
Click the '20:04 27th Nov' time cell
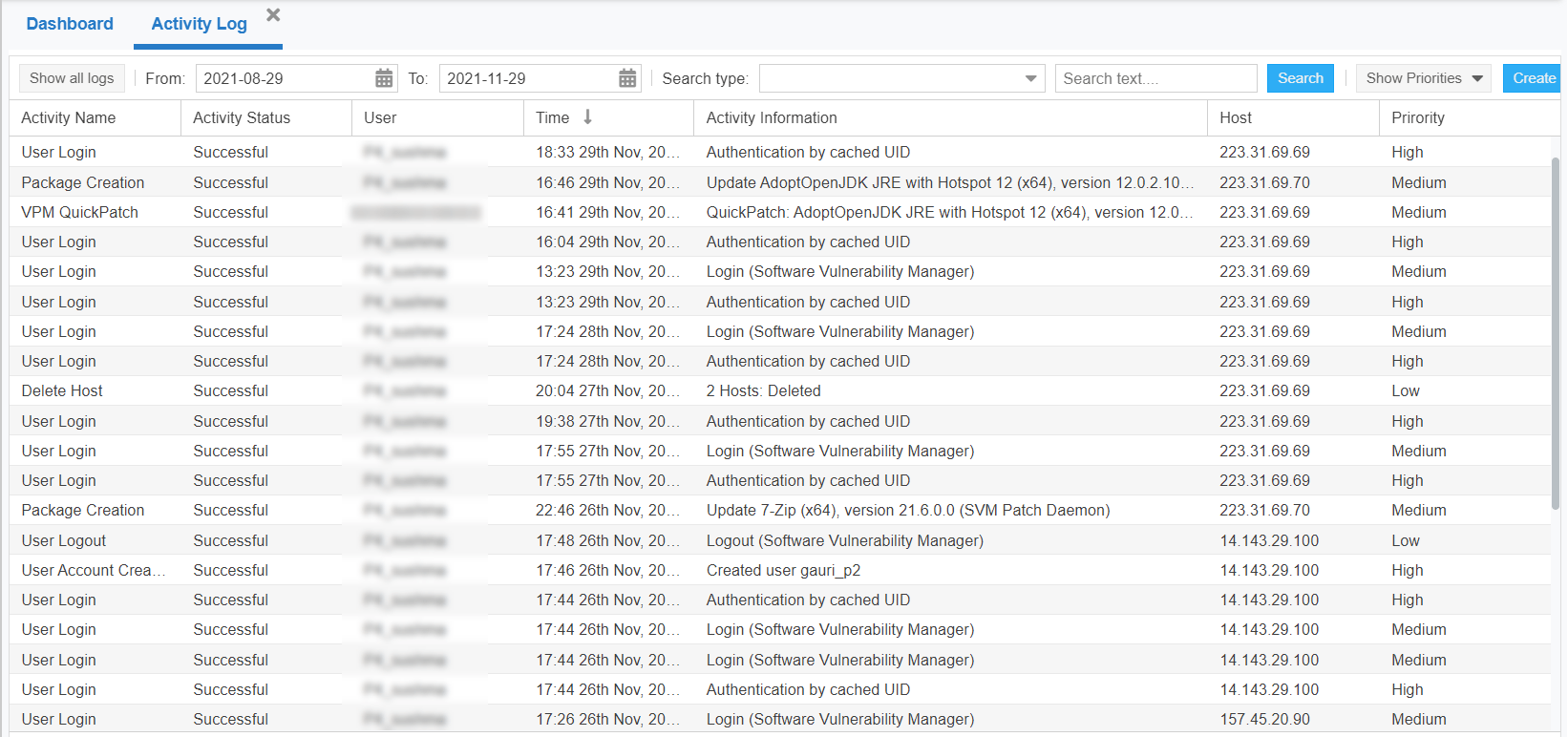click(608, 390)
